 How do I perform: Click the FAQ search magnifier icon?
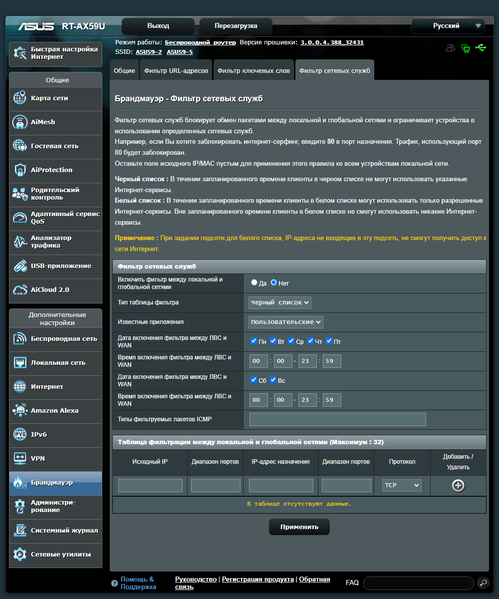[483, 583]
